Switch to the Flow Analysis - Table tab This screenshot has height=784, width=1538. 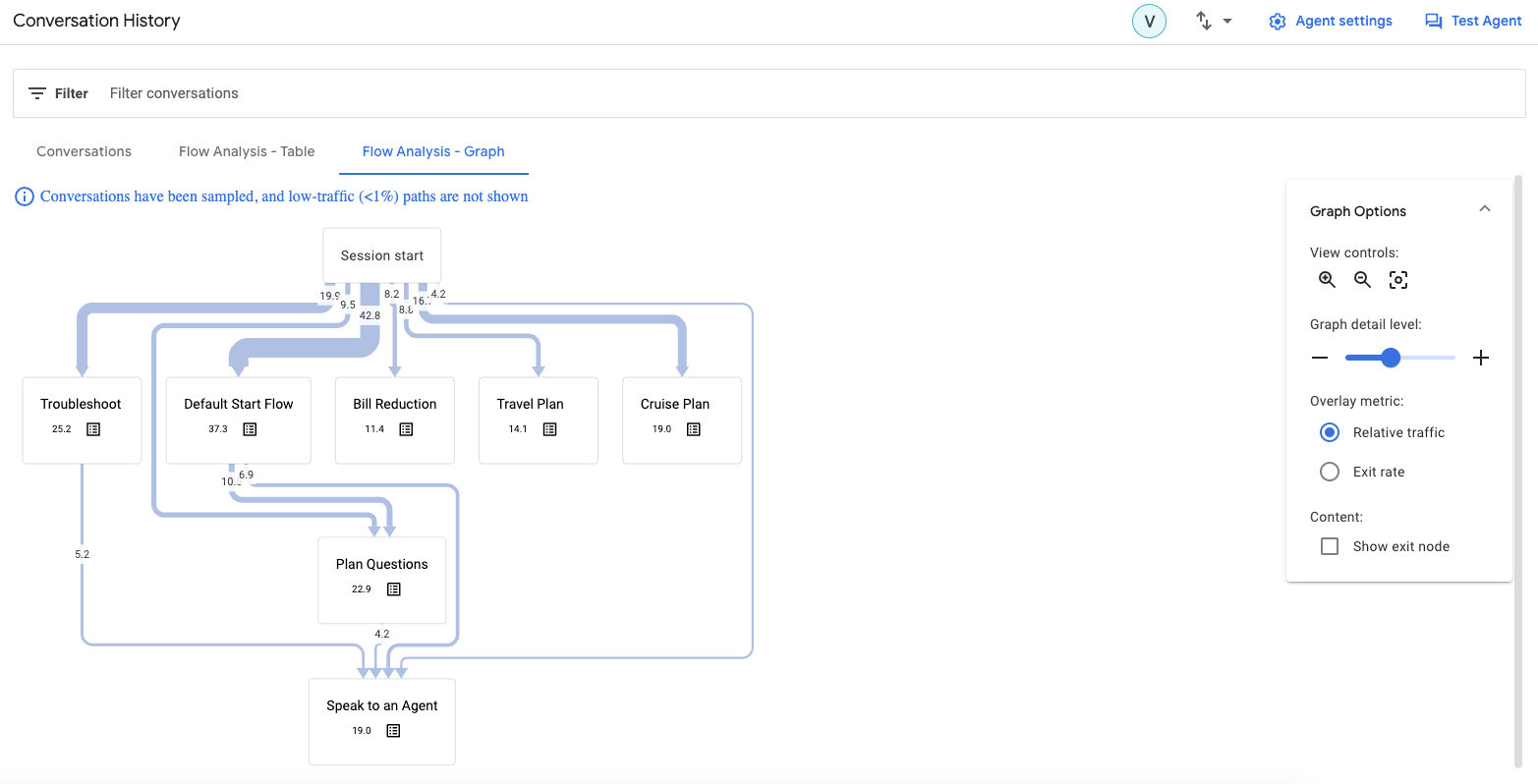coord(246,151)
